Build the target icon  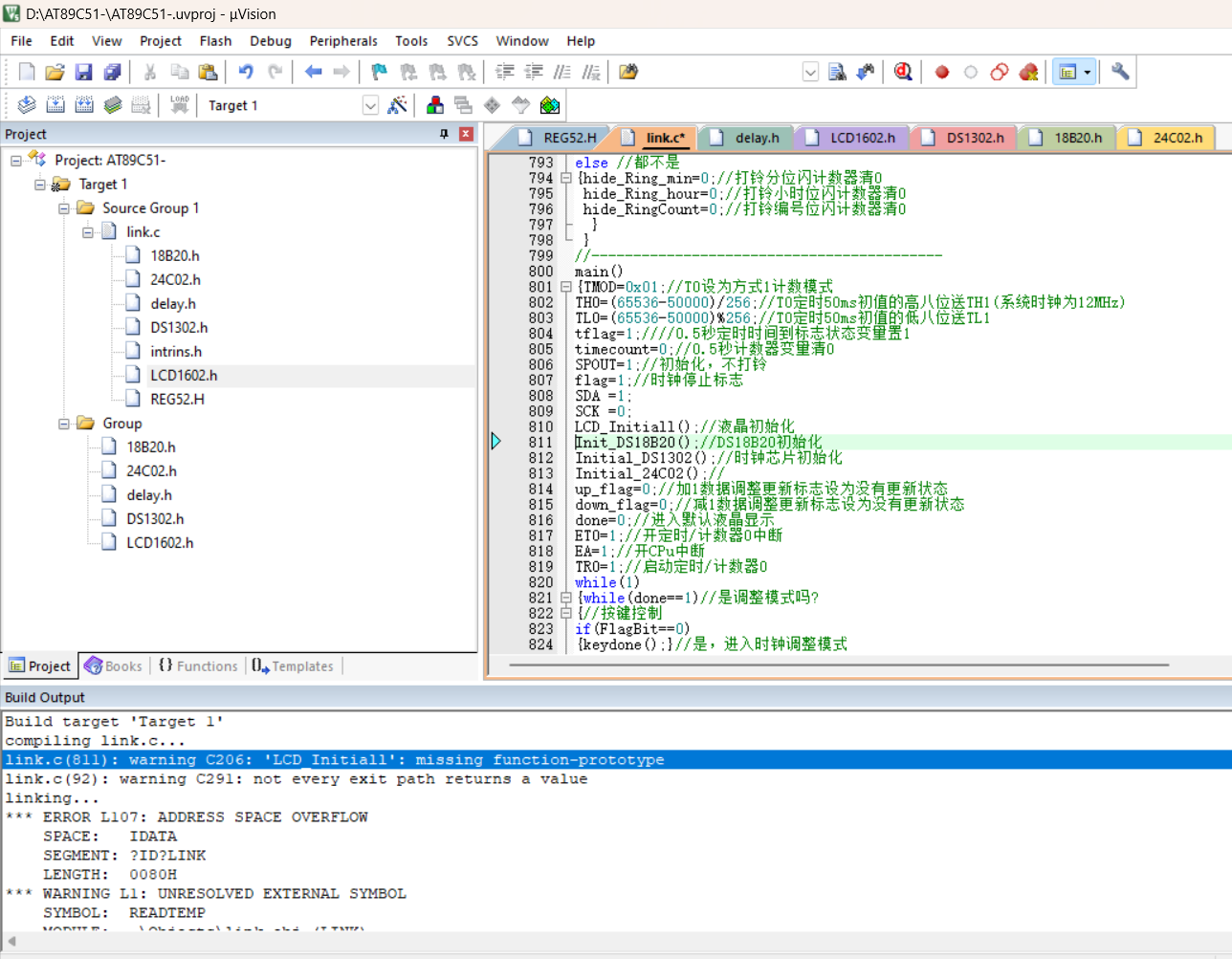coord(55,105)
